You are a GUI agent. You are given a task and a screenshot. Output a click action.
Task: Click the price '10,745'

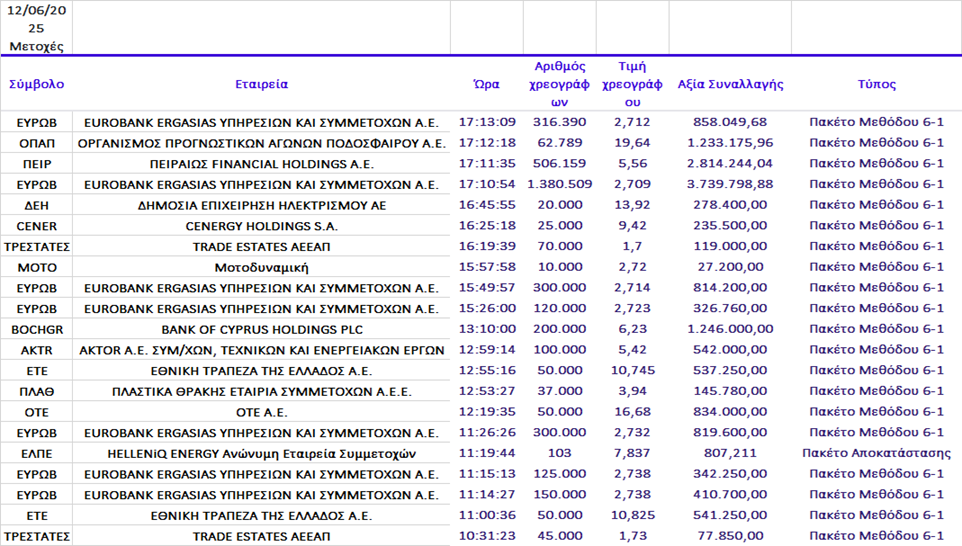[633, 371]
